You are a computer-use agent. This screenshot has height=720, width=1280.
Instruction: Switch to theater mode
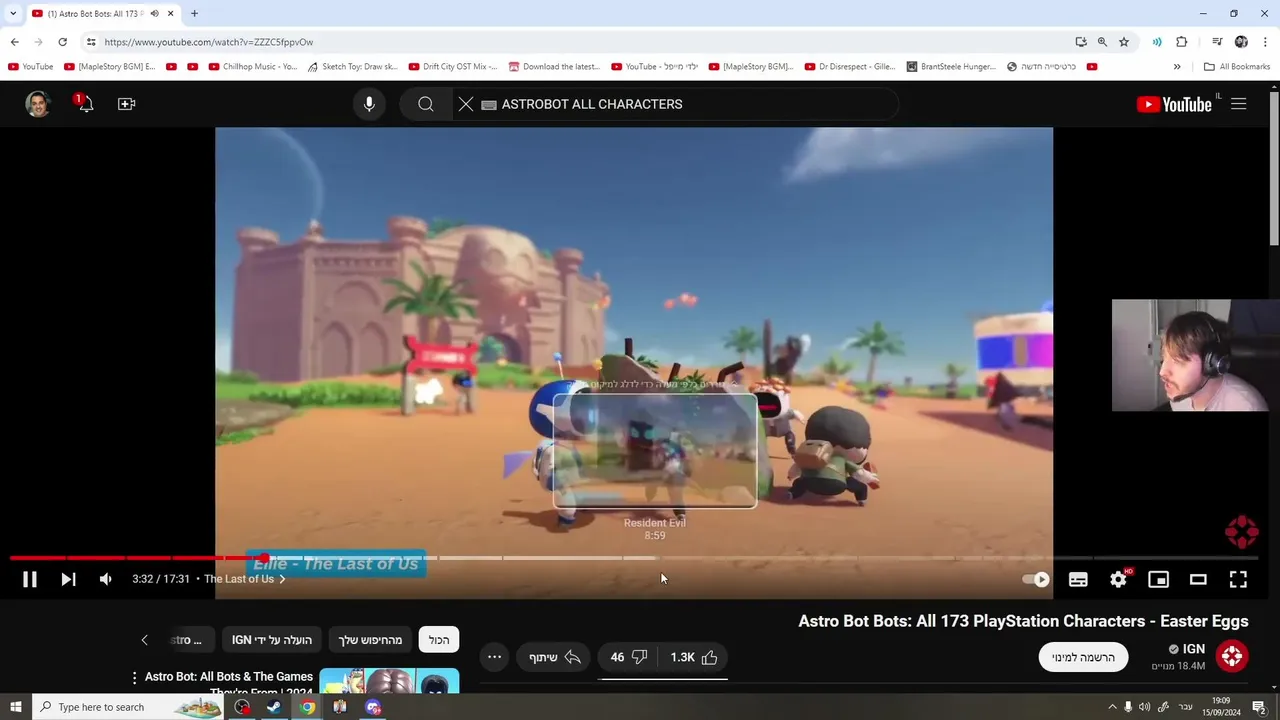pyautogui.click(x=1198, y=579)
